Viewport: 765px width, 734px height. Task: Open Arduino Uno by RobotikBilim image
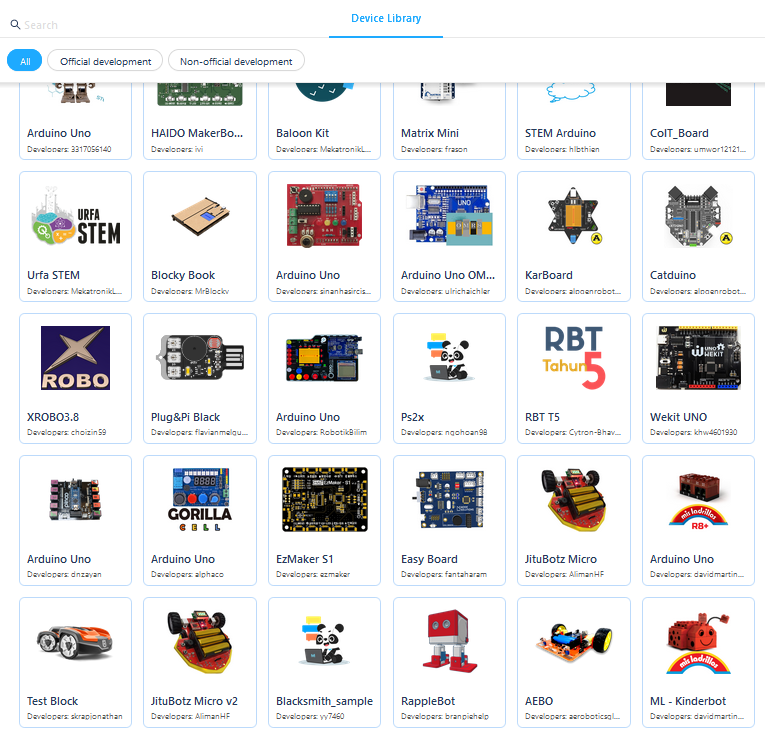[x=324, y=358]
